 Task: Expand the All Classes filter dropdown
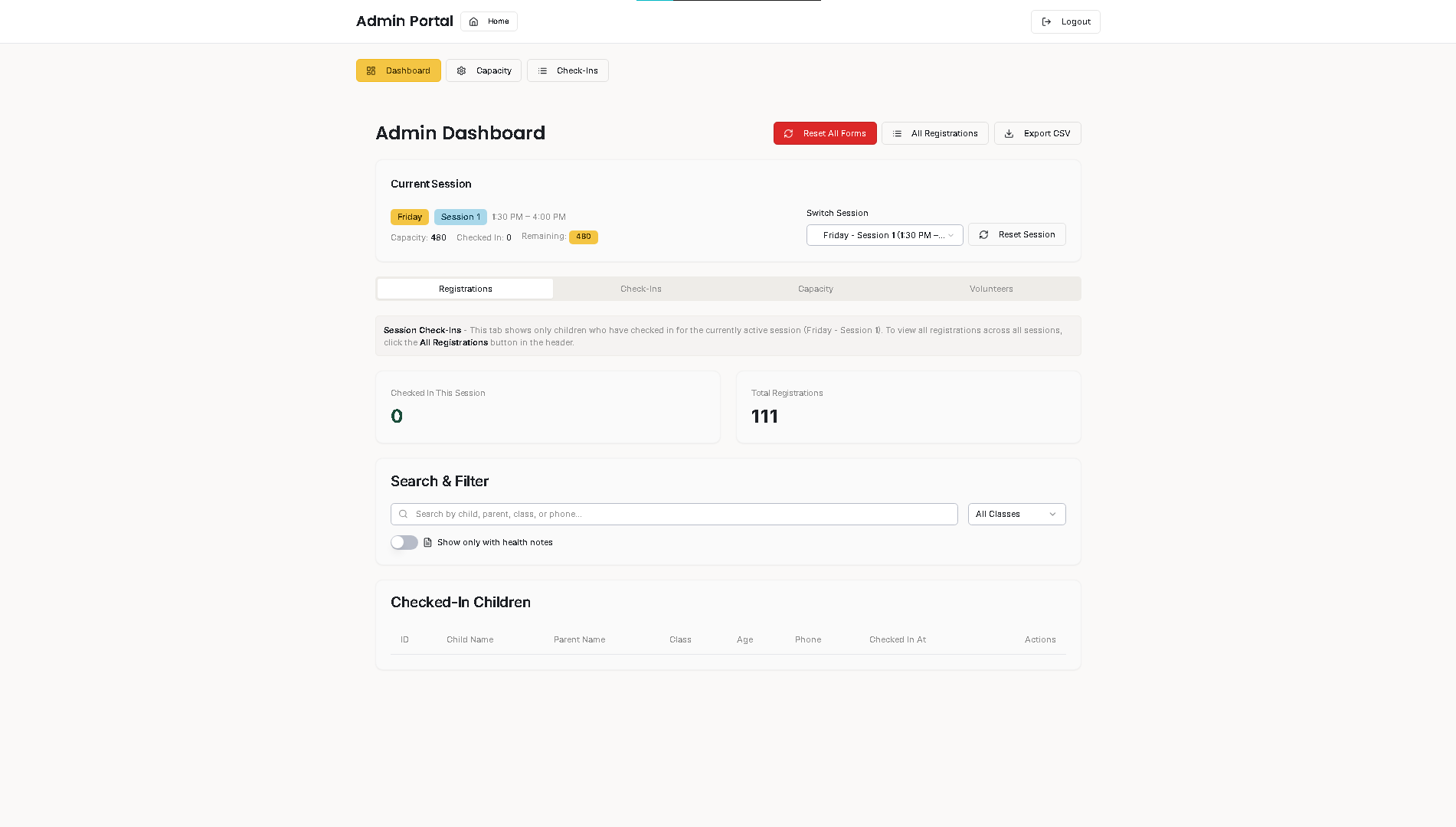tap(1016, 515)
